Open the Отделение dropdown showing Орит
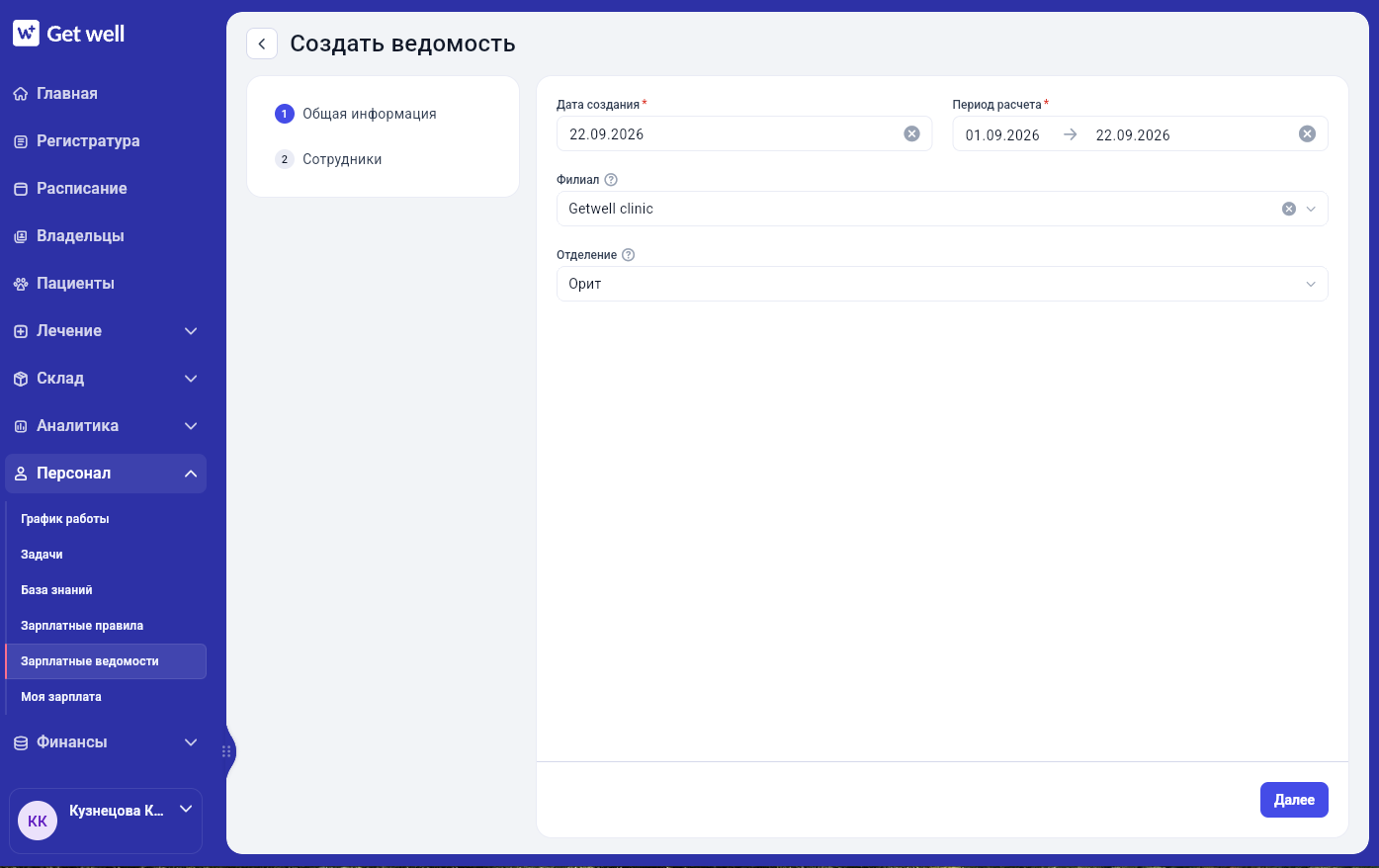The image size is (1379, 868). (x=942, y=284)
